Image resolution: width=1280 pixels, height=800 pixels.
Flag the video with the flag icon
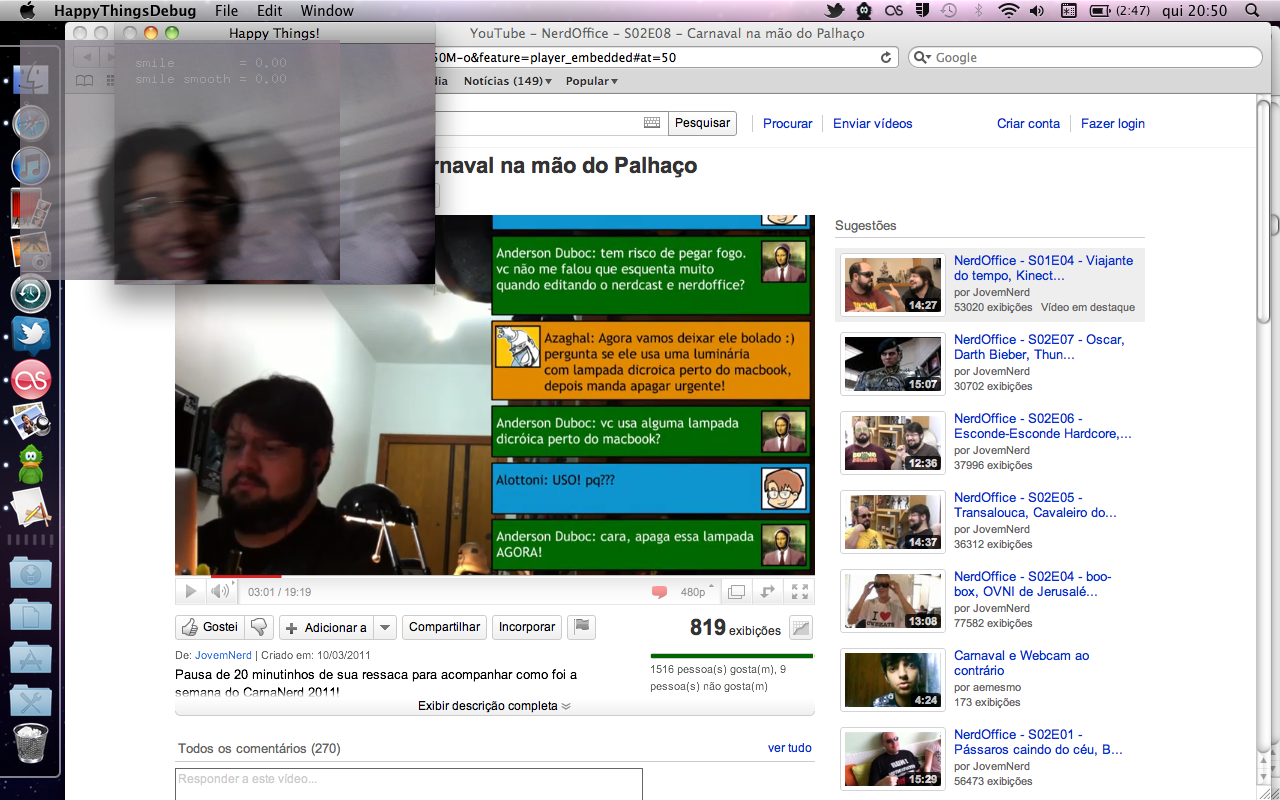pyautogui.click(x=582, y=627)
